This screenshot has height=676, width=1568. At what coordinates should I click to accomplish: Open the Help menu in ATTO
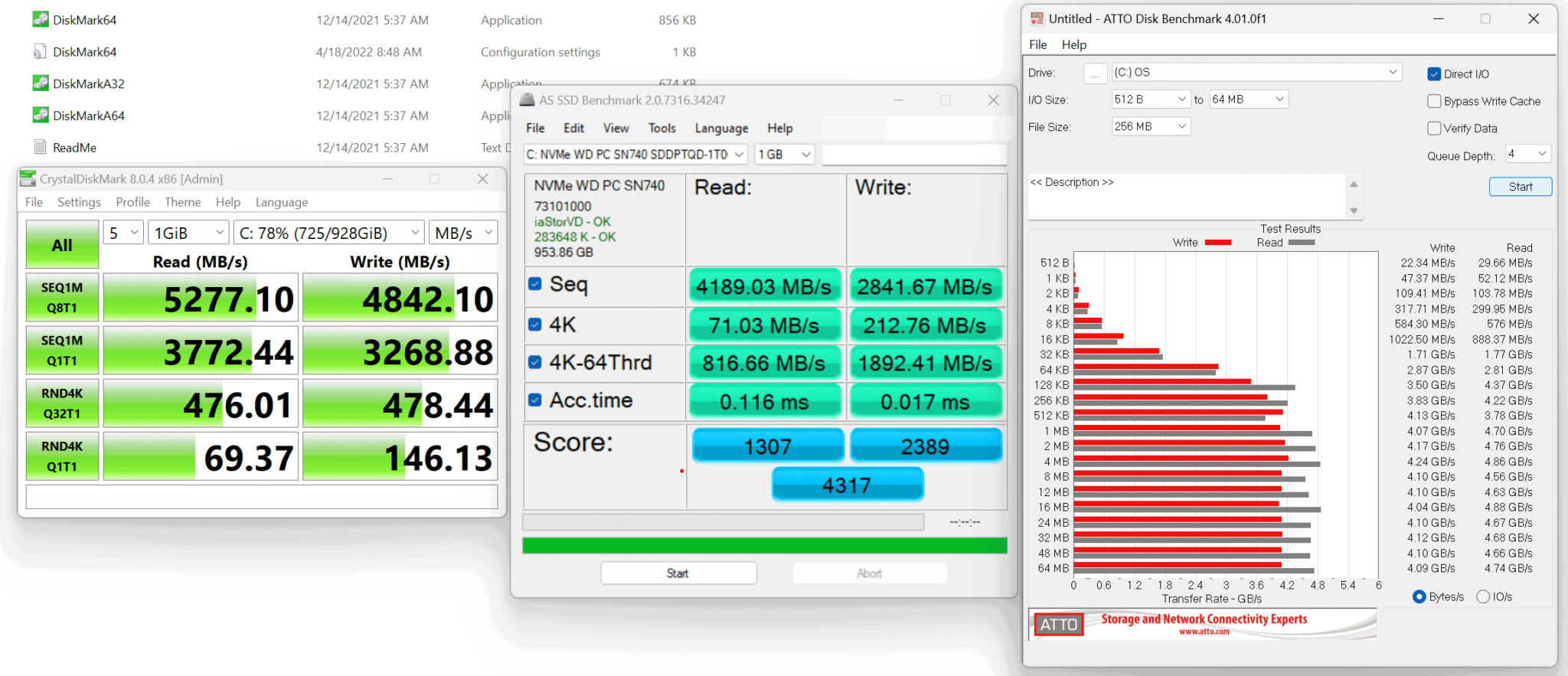(1073, 44)
